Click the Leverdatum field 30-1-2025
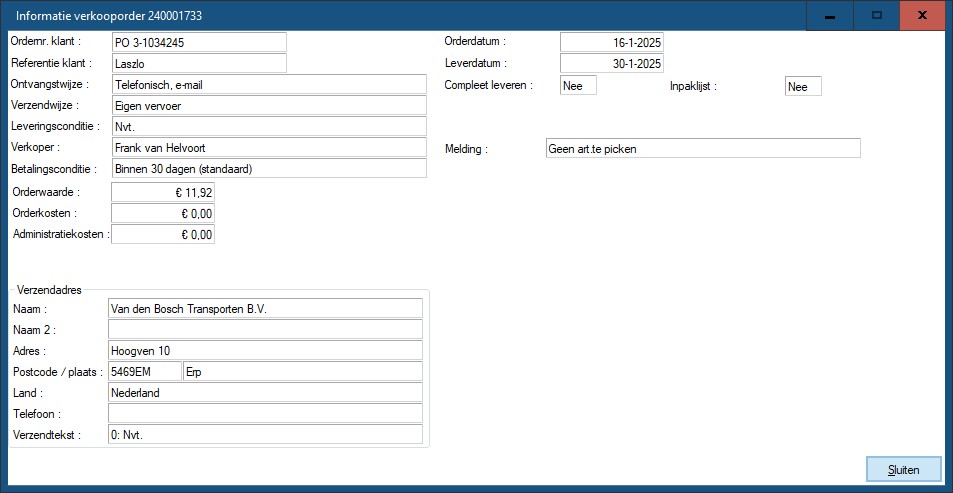The width and height of the screenshot is (953, 493). click(x=611, y=63)
